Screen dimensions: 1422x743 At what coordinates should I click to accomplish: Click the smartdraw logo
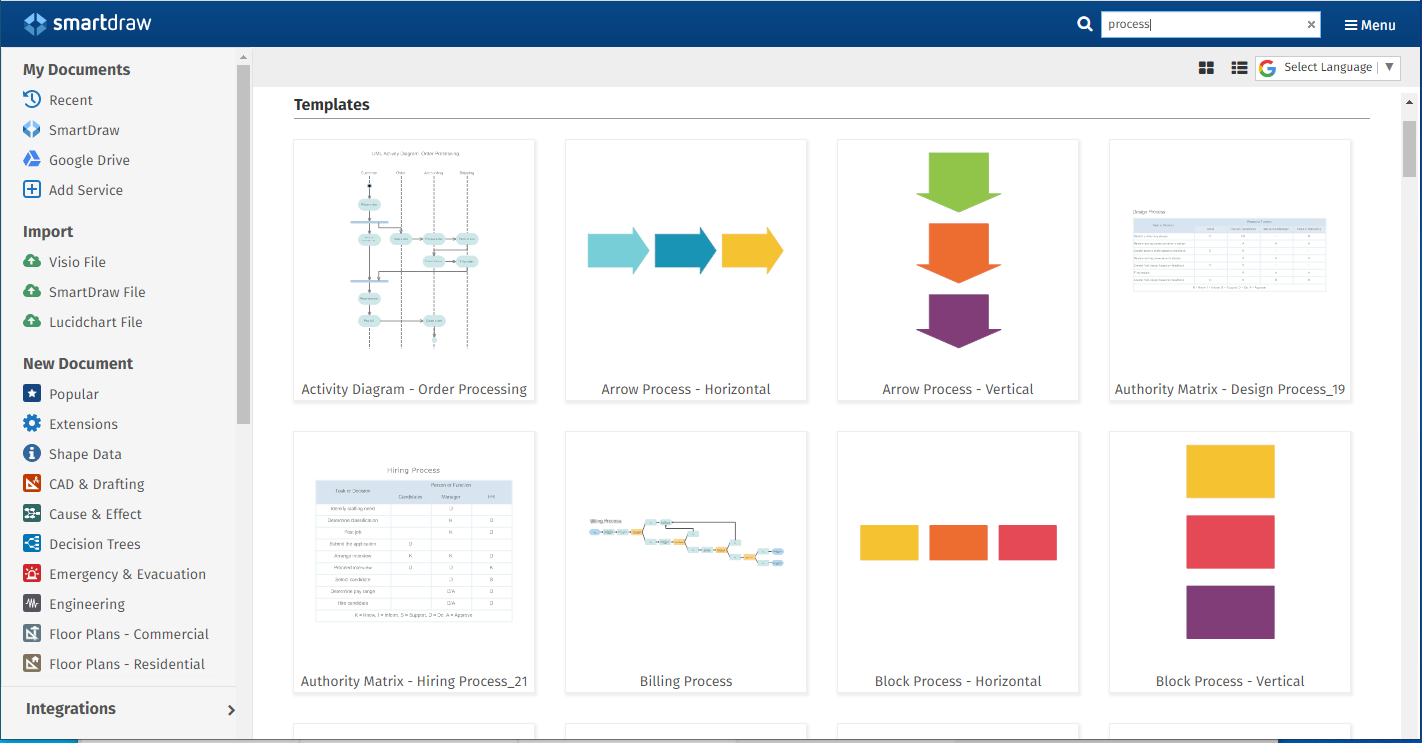click(88, 24)
